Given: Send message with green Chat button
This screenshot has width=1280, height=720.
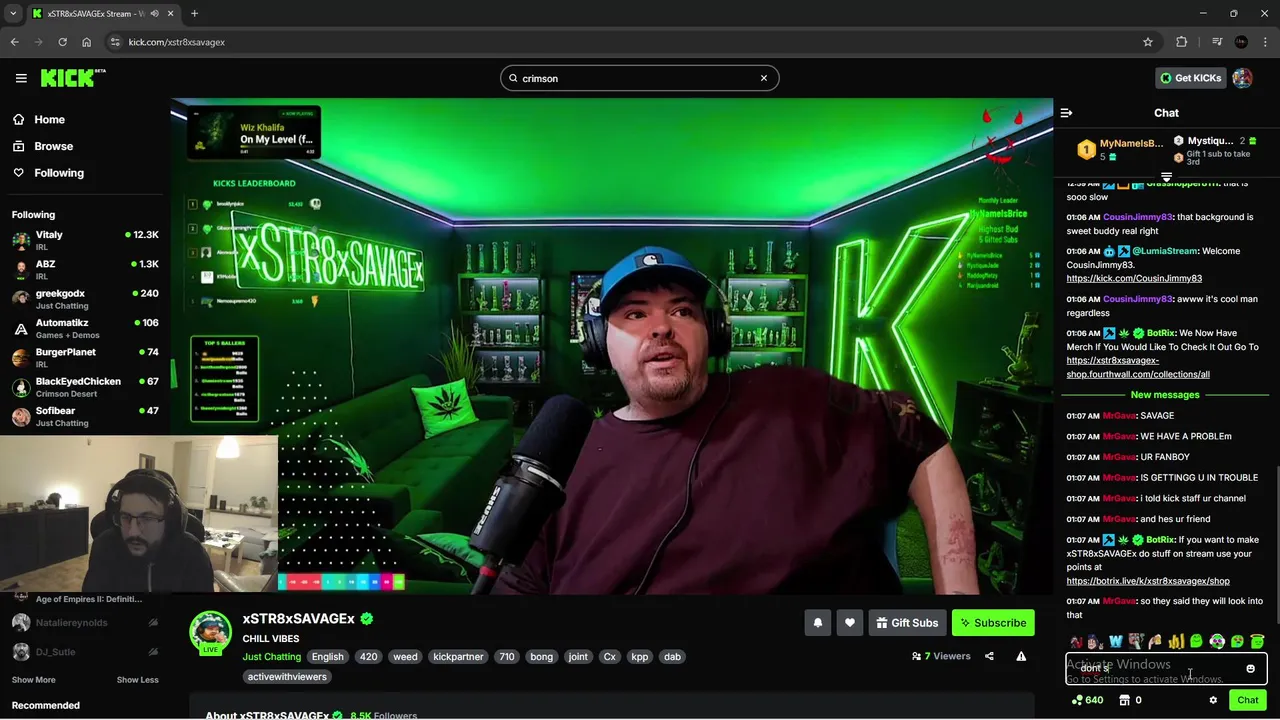Looking at the screenshot, I should (1247, 700).
